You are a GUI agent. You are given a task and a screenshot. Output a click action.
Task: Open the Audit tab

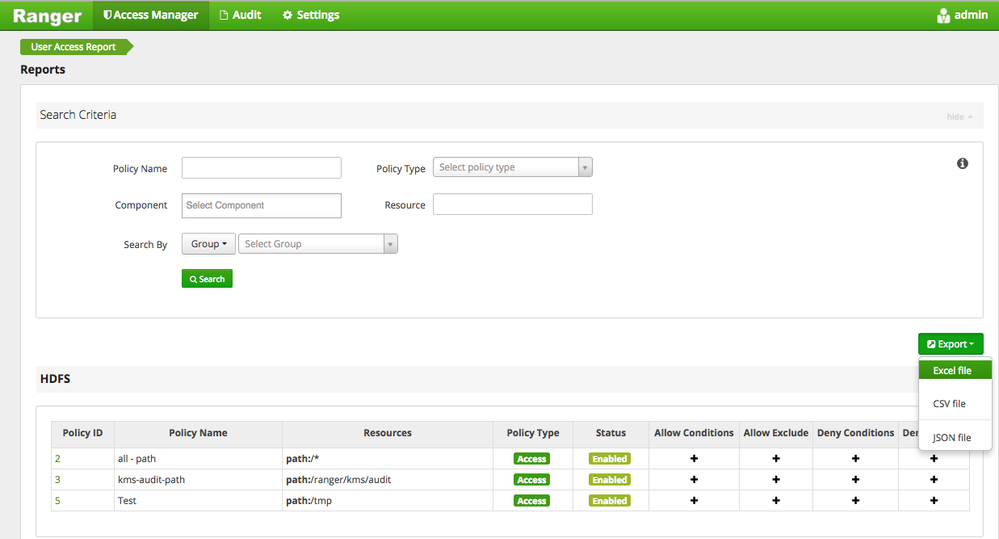click(240, 15)
